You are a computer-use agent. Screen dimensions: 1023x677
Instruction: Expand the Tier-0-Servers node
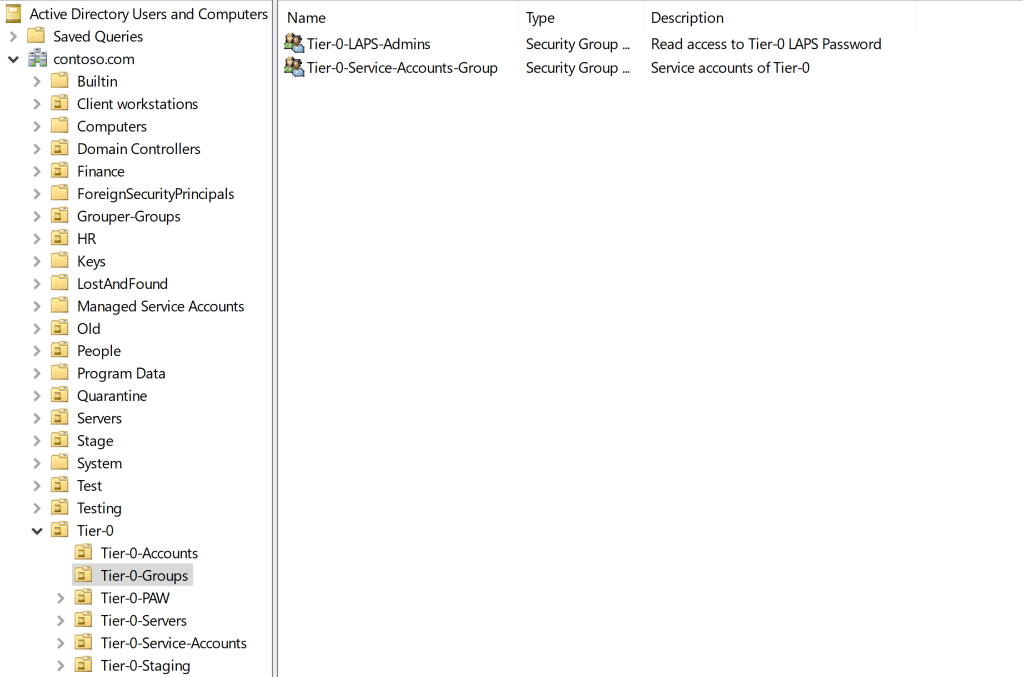(61, 621)
